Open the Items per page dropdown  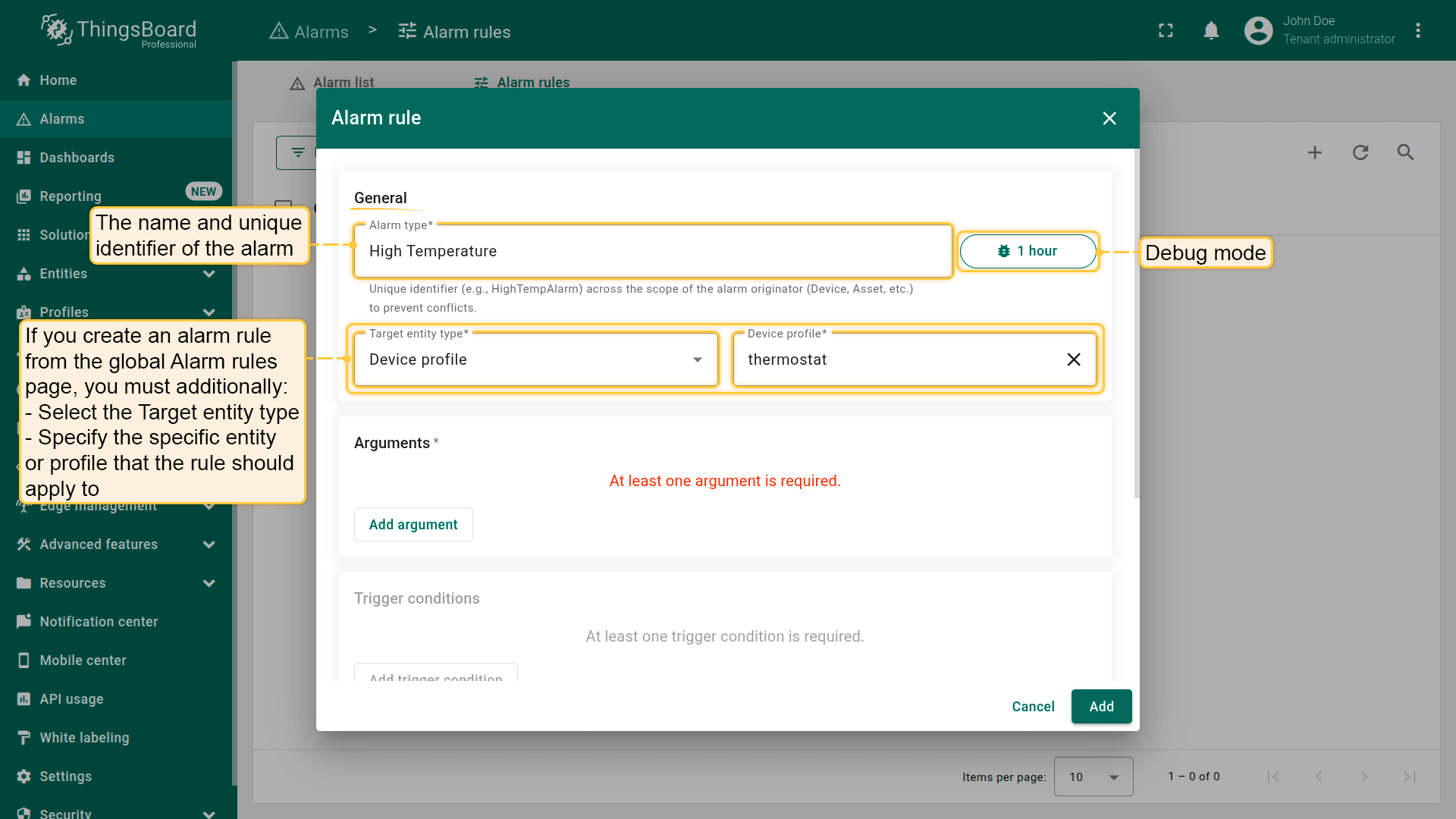pyautogui.click(x=1093, y=777)
